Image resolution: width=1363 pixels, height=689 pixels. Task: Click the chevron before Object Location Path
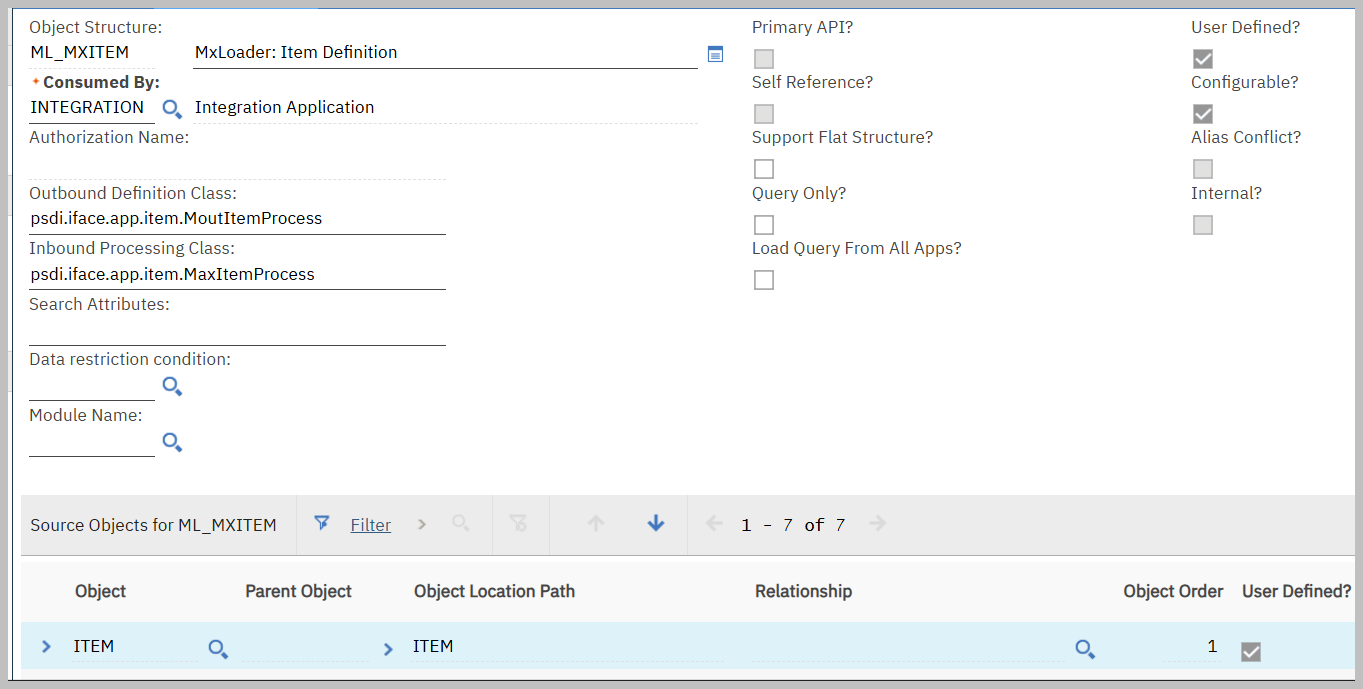pyautogui.click(x=388, y=649)
